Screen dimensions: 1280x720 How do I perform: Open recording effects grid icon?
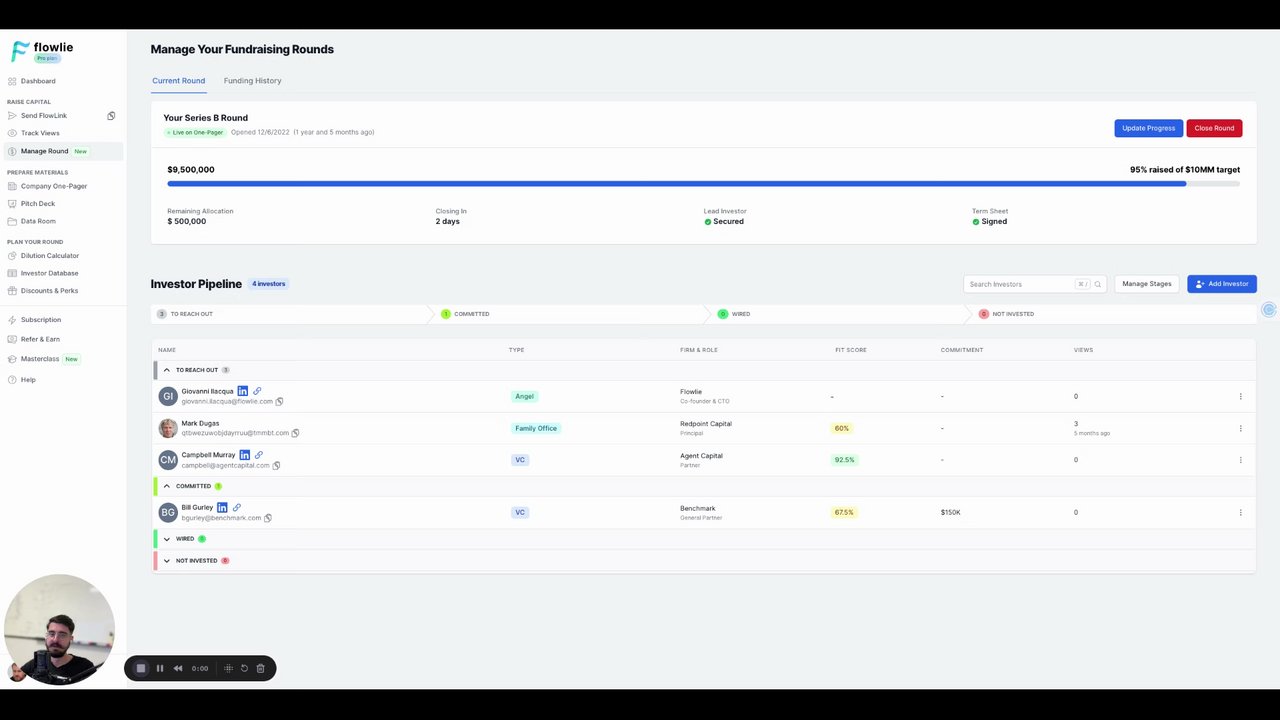[x=228, y=668]
